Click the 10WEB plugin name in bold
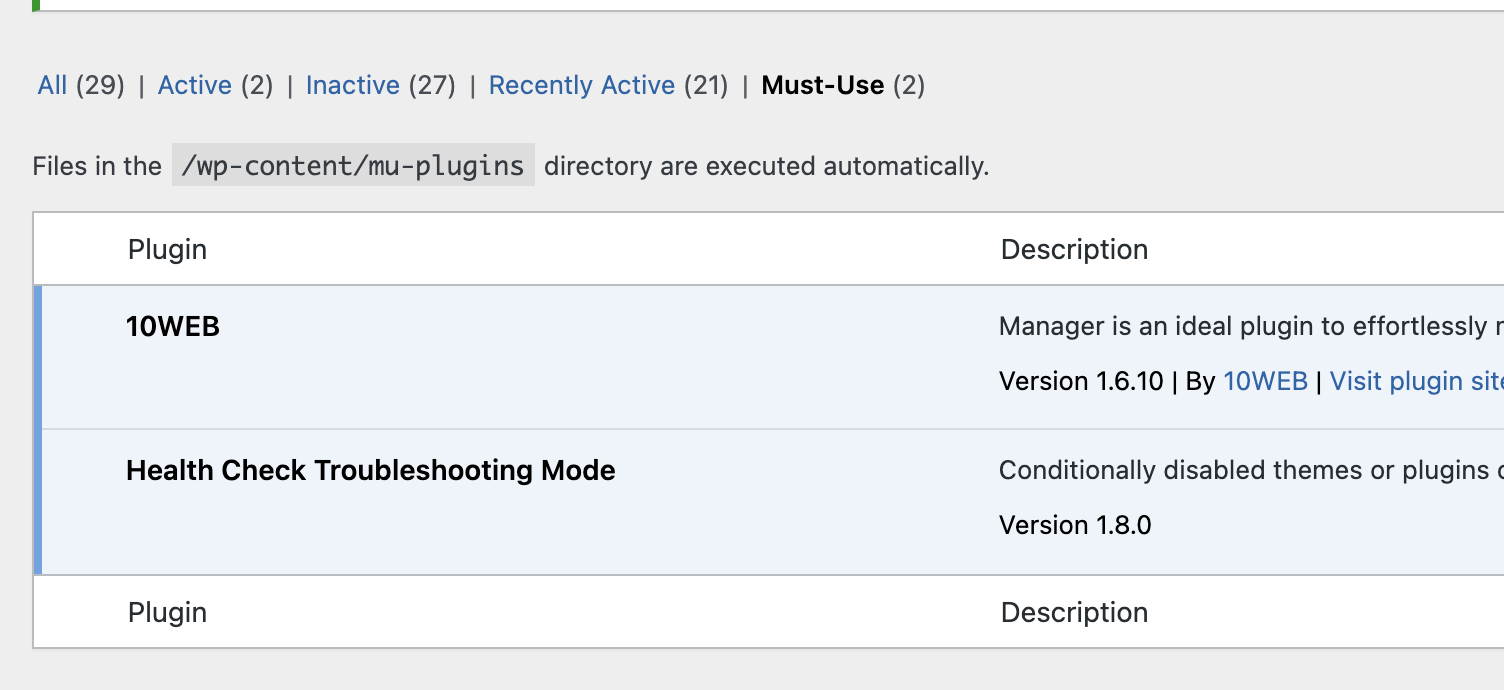Viewport: 1504px width, 690px height. (x=173, y=327)
